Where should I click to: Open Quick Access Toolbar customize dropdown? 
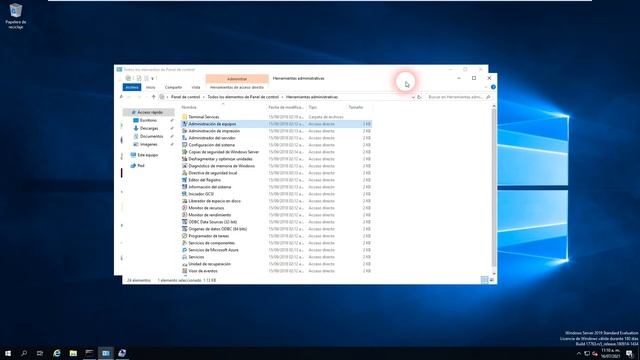pyautogui.click(x=153, y=78)
